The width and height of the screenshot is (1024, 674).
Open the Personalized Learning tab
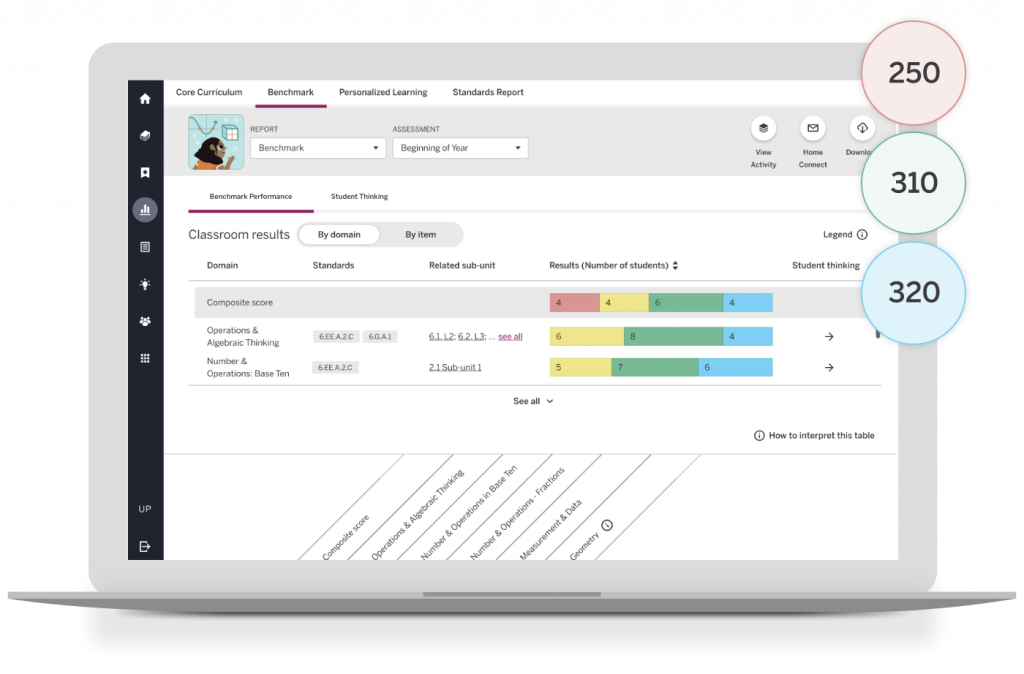[383, 92]
